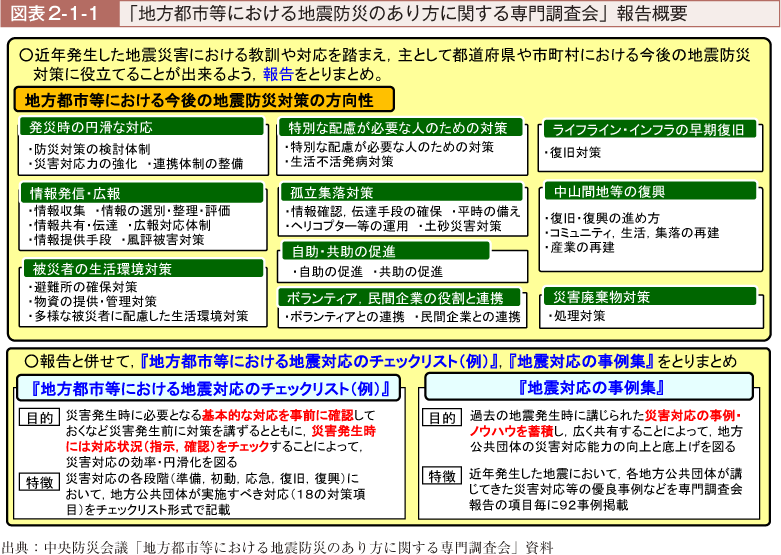Click the 産業の再建 item

(x=580, y=247)
